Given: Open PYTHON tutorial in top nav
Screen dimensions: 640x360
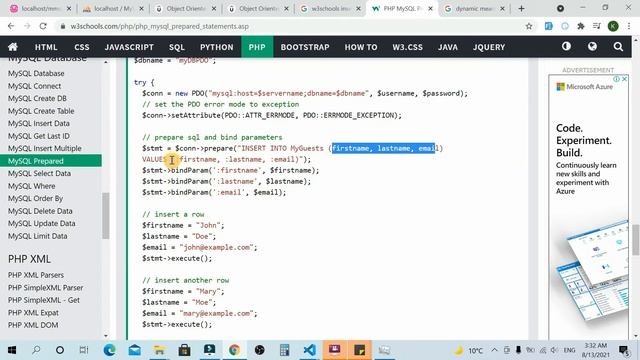Looking at the screenshot, I should click(216, 47).
